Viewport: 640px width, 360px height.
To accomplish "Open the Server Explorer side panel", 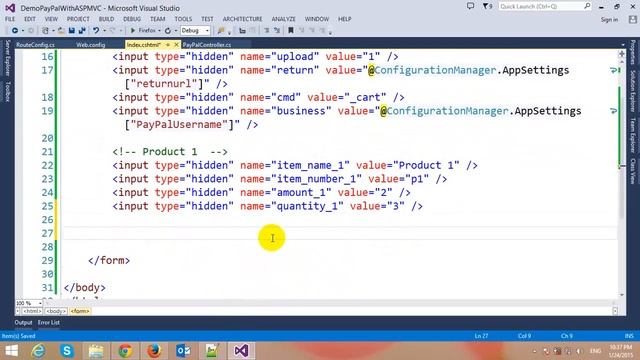I will pos(7,58).
